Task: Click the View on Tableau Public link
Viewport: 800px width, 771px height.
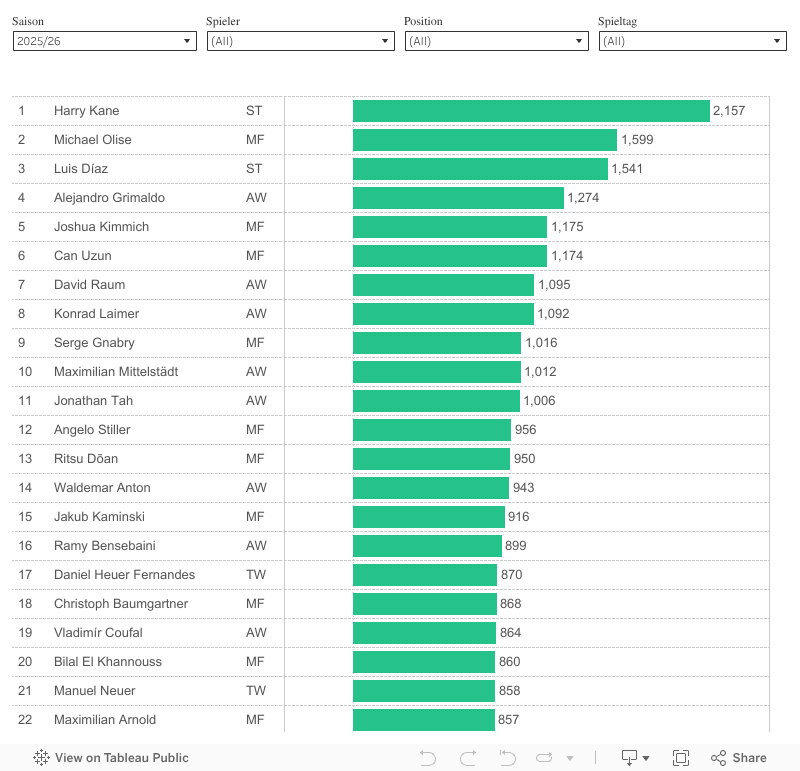Action: click(122, 758)
